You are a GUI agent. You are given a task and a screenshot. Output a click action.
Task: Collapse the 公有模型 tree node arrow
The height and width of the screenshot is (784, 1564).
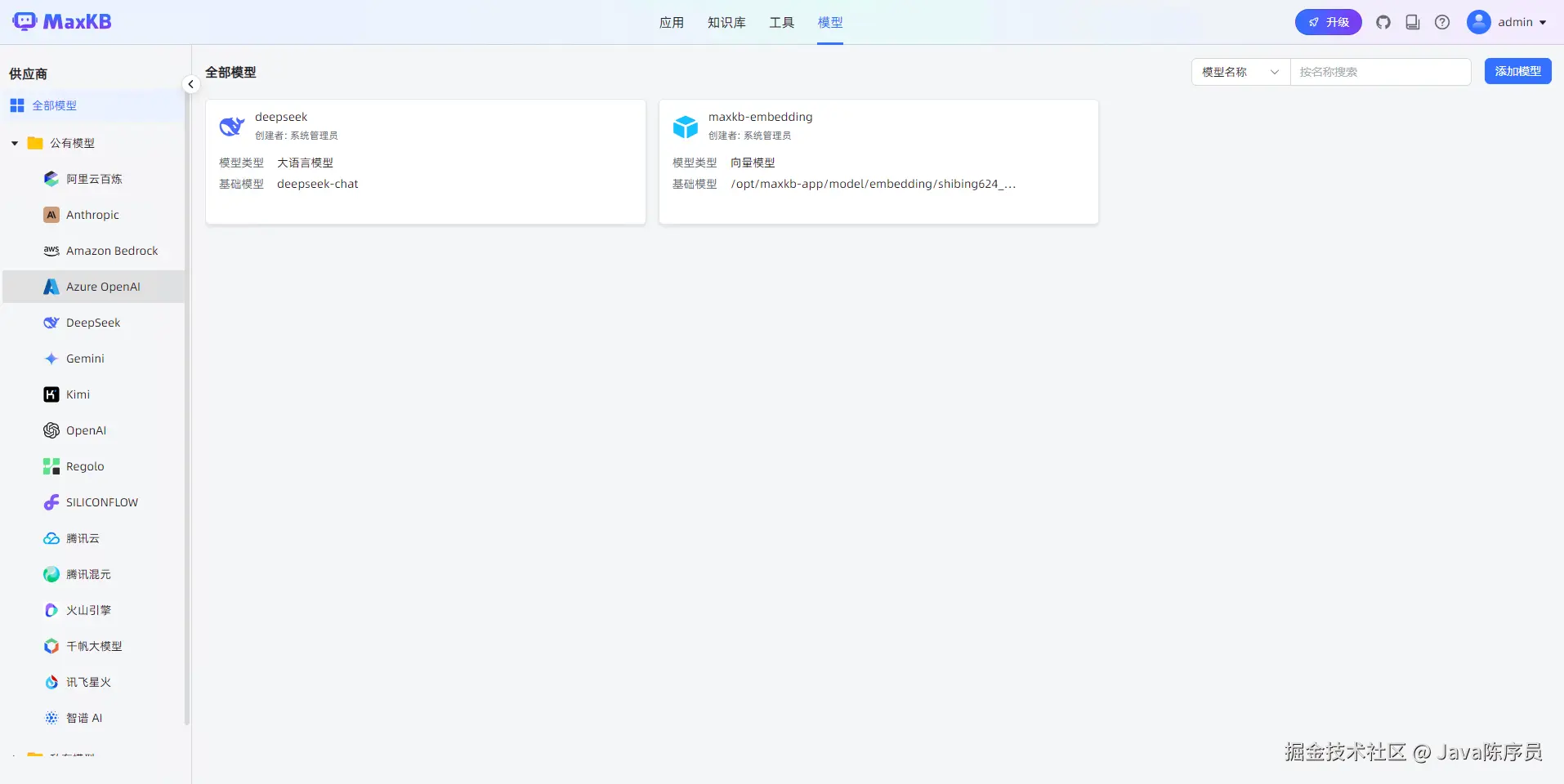point(15,143)
